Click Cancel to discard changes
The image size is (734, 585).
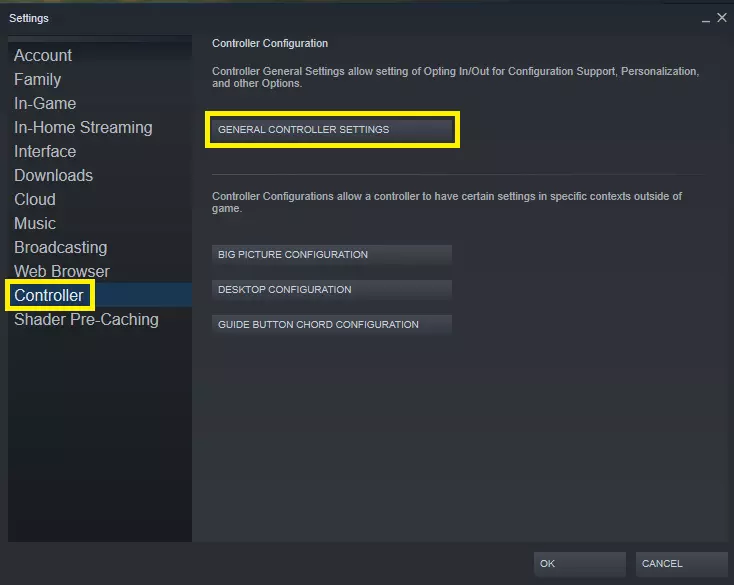(x=682, y=564)
